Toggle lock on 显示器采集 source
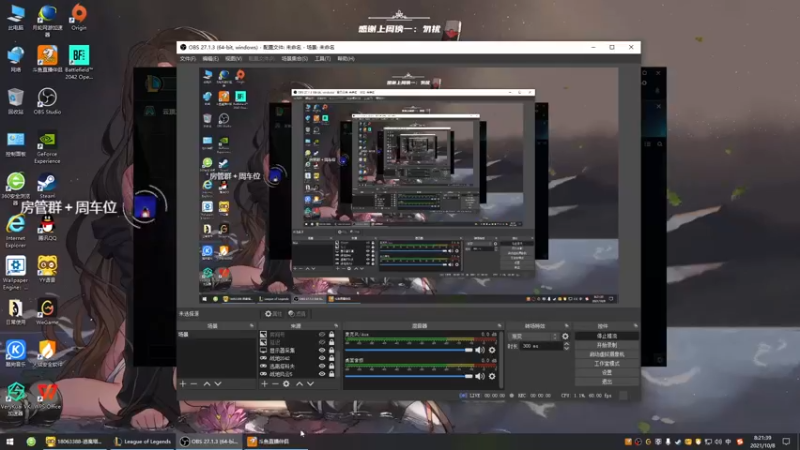 coord(332,351)
